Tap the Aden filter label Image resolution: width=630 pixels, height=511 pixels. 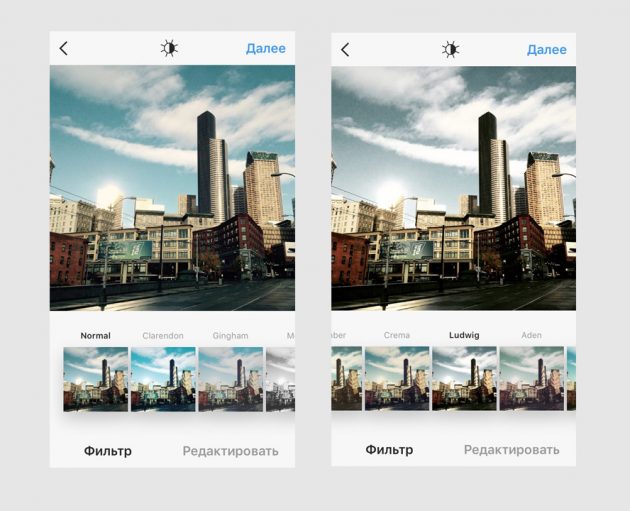[532, 335]
